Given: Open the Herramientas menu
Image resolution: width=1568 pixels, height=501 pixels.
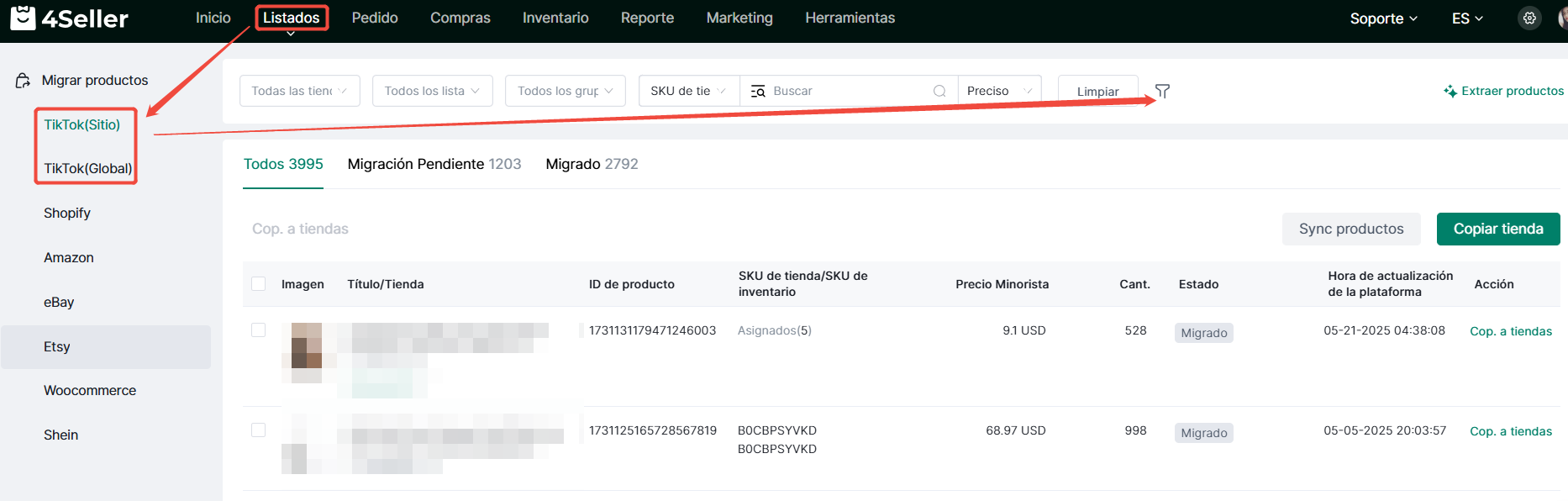Looking at the screenshot, I should [850, 18].
